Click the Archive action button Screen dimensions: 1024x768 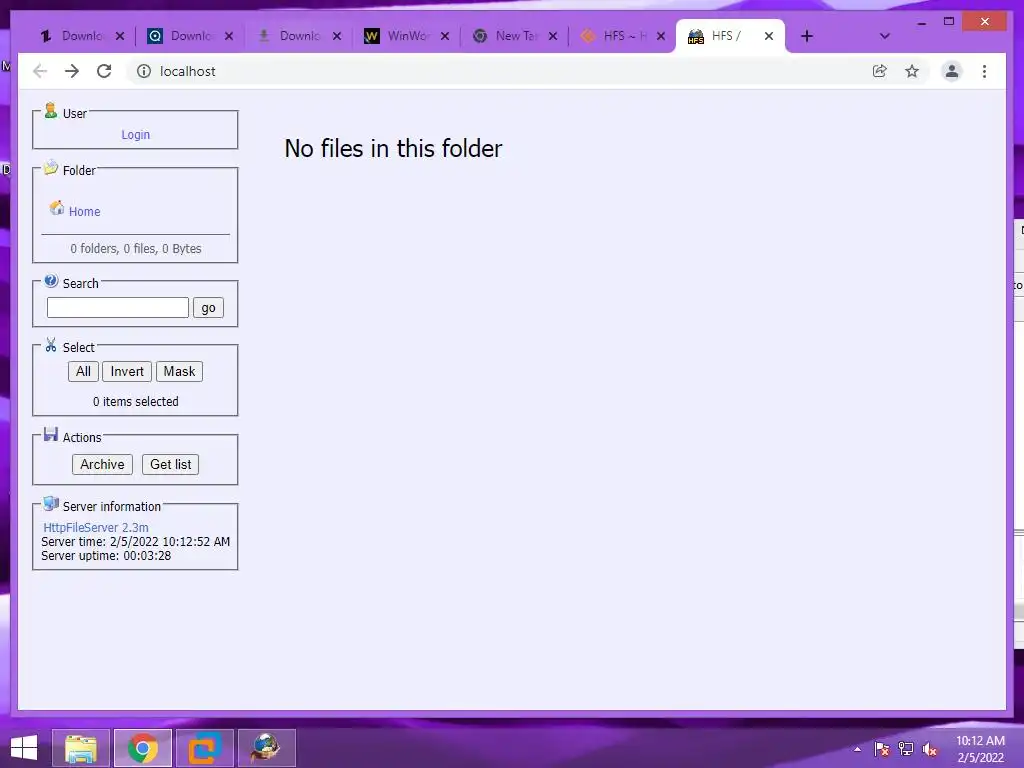102,464
